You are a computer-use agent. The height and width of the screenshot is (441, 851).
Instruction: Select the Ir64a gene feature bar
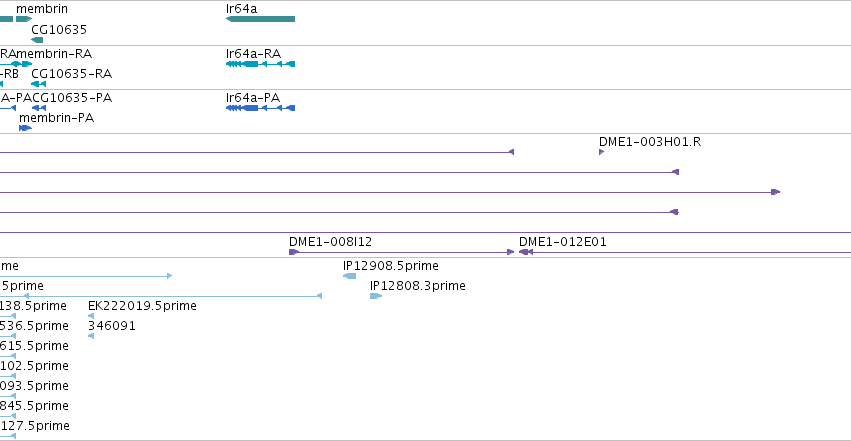261,19
